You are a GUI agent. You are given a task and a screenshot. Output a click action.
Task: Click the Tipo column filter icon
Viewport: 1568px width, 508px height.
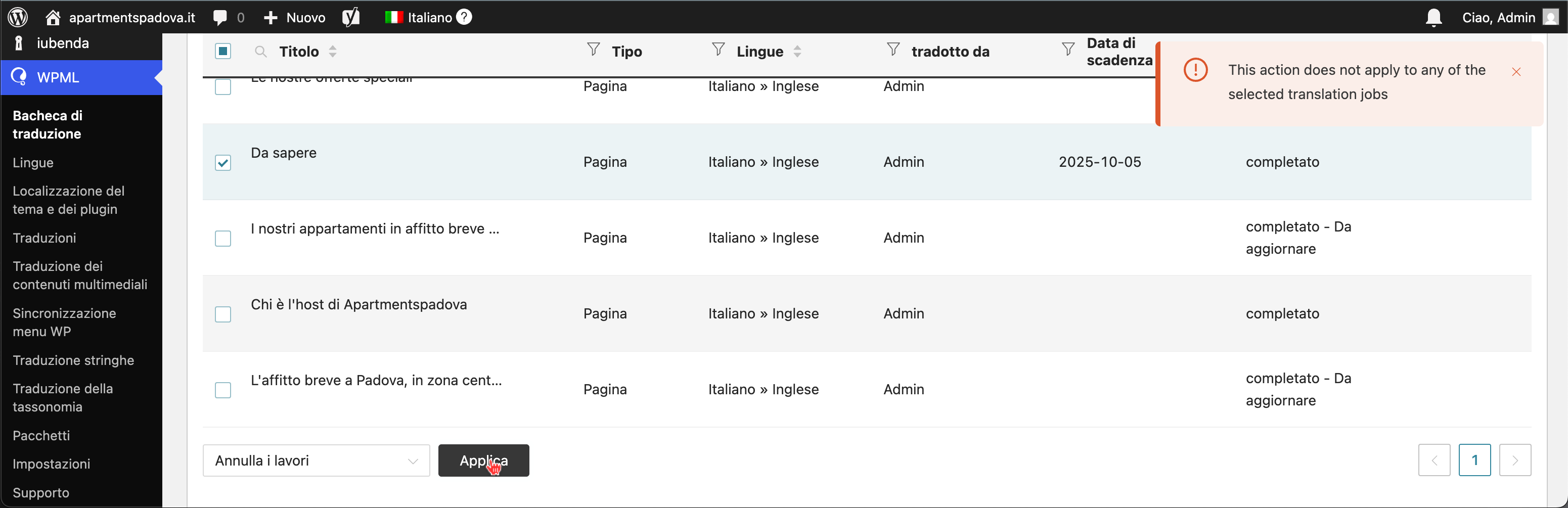point(593,50)
